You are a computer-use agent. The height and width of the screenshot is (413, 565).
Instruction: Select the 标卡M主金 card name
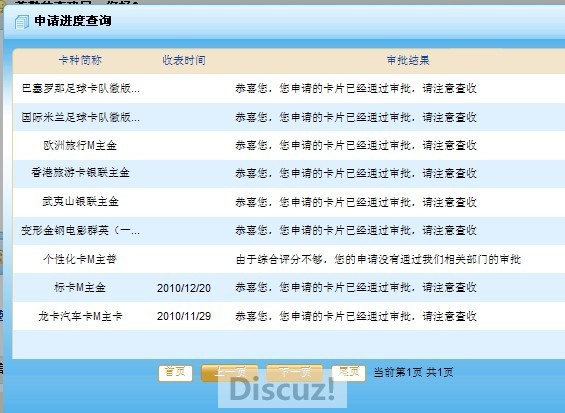coord(80,287)
